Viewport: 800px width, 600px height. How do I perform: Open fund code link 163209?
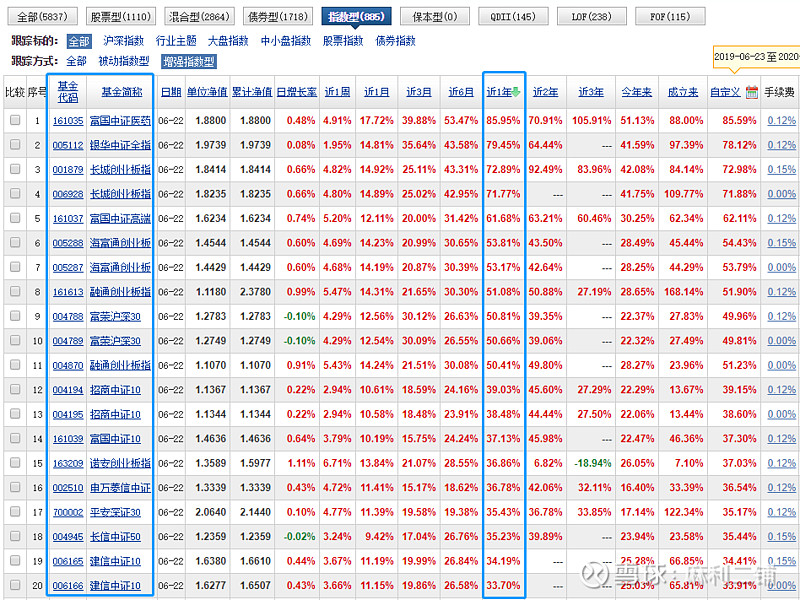click(68, 464)
